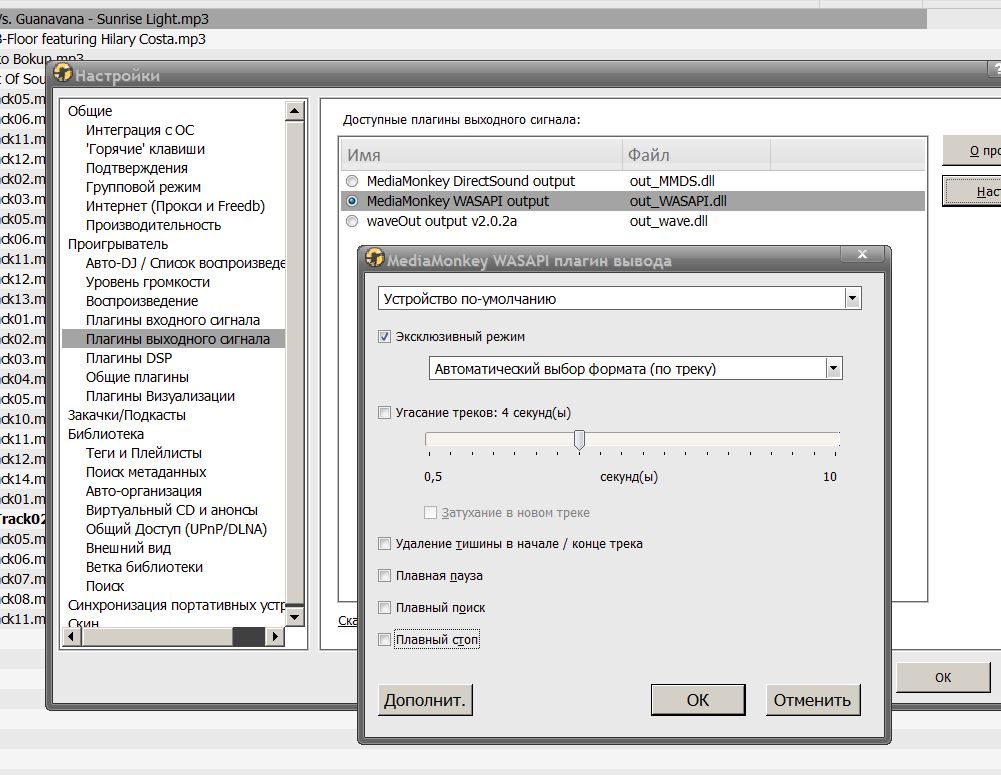Select Плагины DSP settings item
The image size is (1001, 775).
[x=129, y=358]
